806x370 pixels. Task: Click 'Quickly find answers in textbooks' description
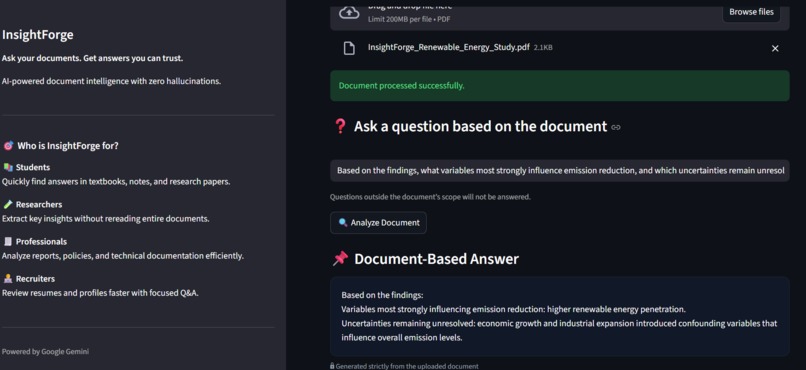tap(116, 182)
